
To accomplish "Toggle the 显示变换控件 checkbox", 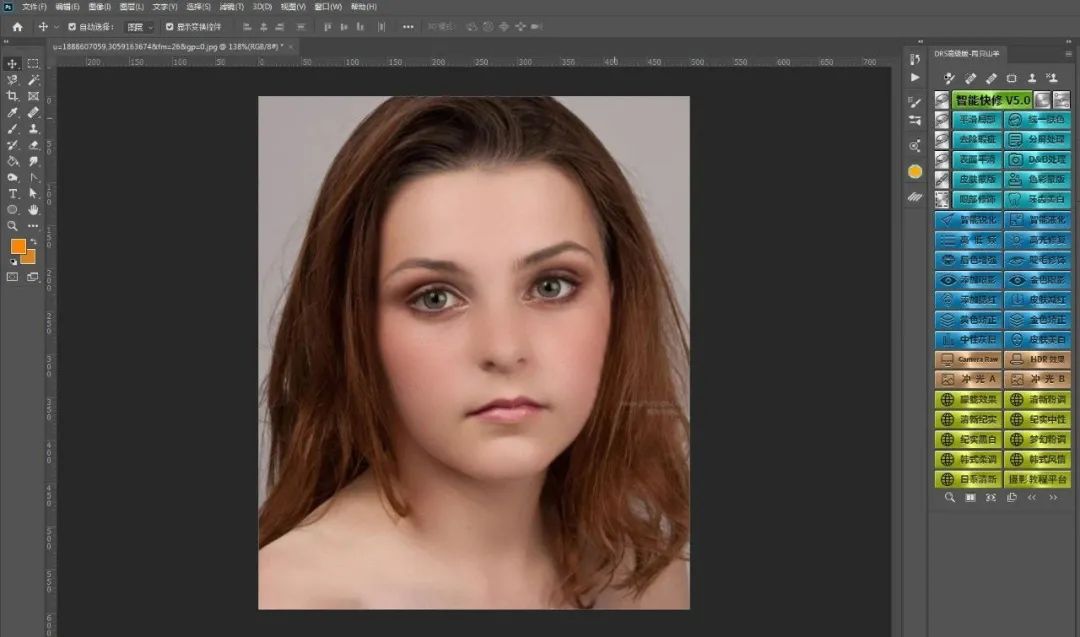I will coord(169,27).
